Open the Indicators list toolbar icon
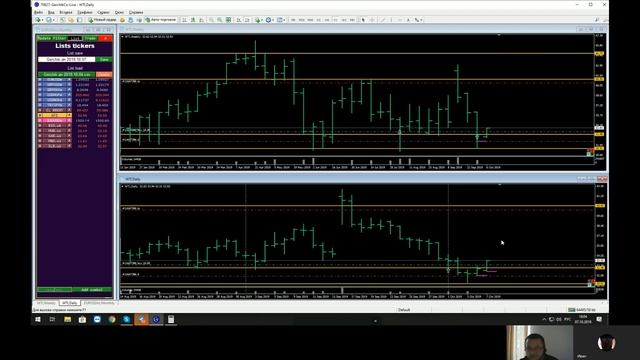 pos(257,20)
